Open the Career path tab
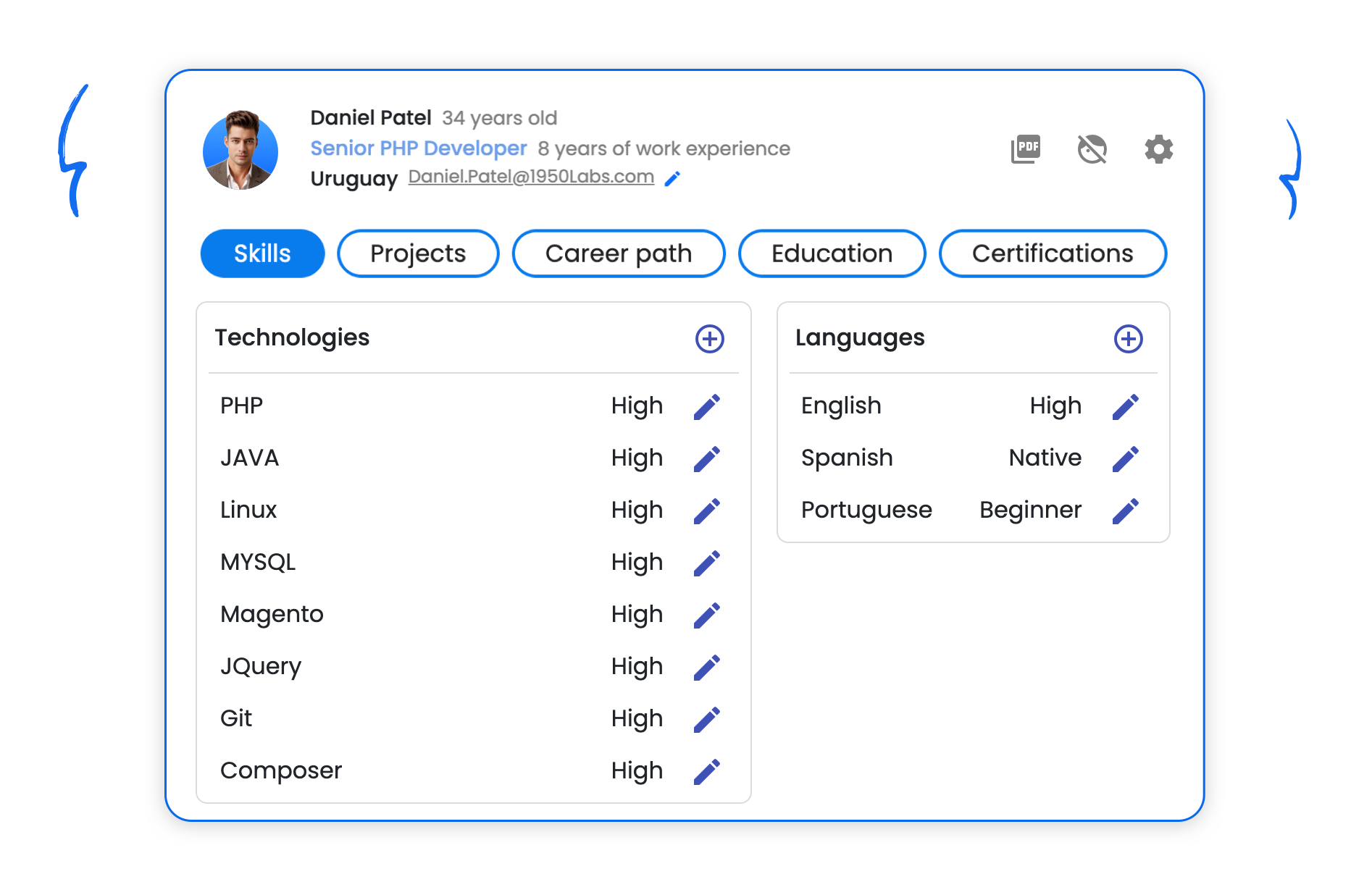The image size is (1372, 895). [619, 253]
